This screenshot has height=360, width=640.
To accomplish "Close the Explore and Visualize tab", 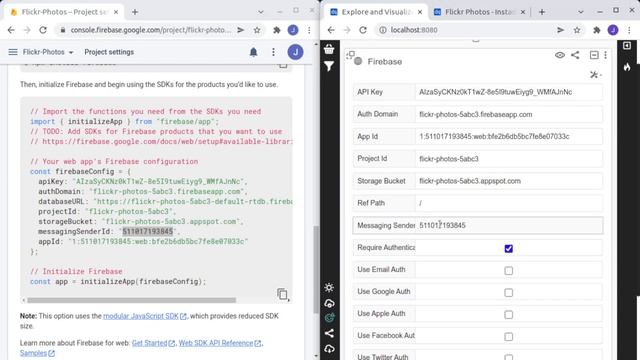I will tap(420, 12).
